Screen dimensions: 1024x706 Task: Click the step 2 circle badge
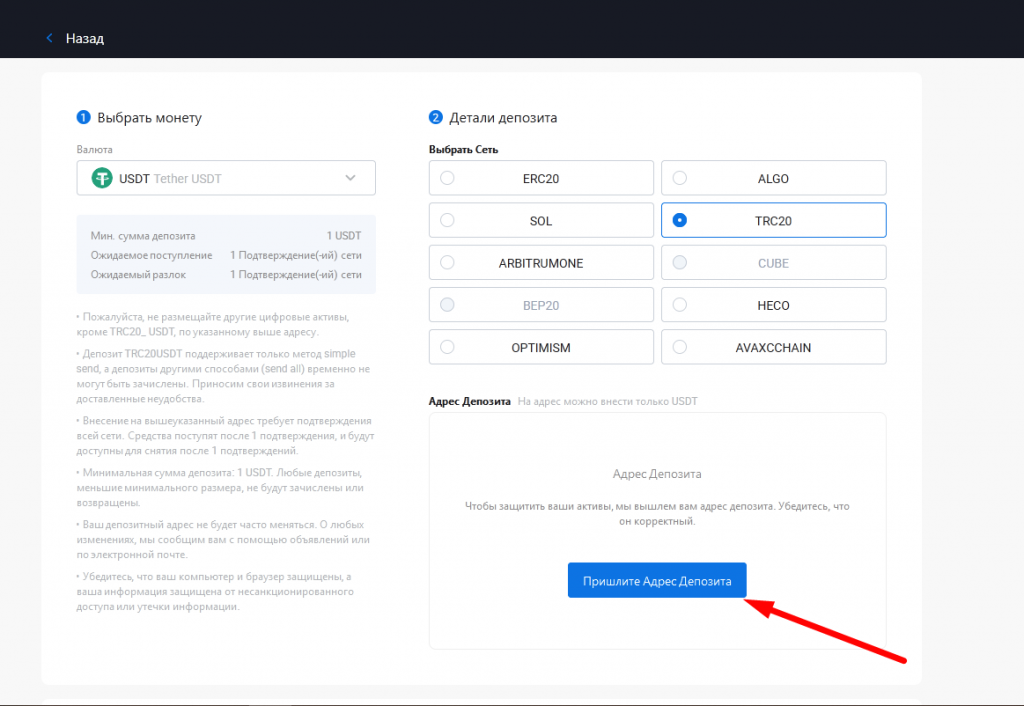(x=436, y=117)
